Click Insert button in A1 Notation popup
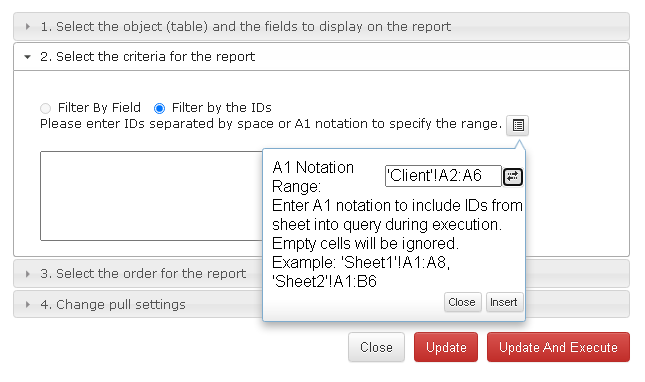 coord(504,302)
